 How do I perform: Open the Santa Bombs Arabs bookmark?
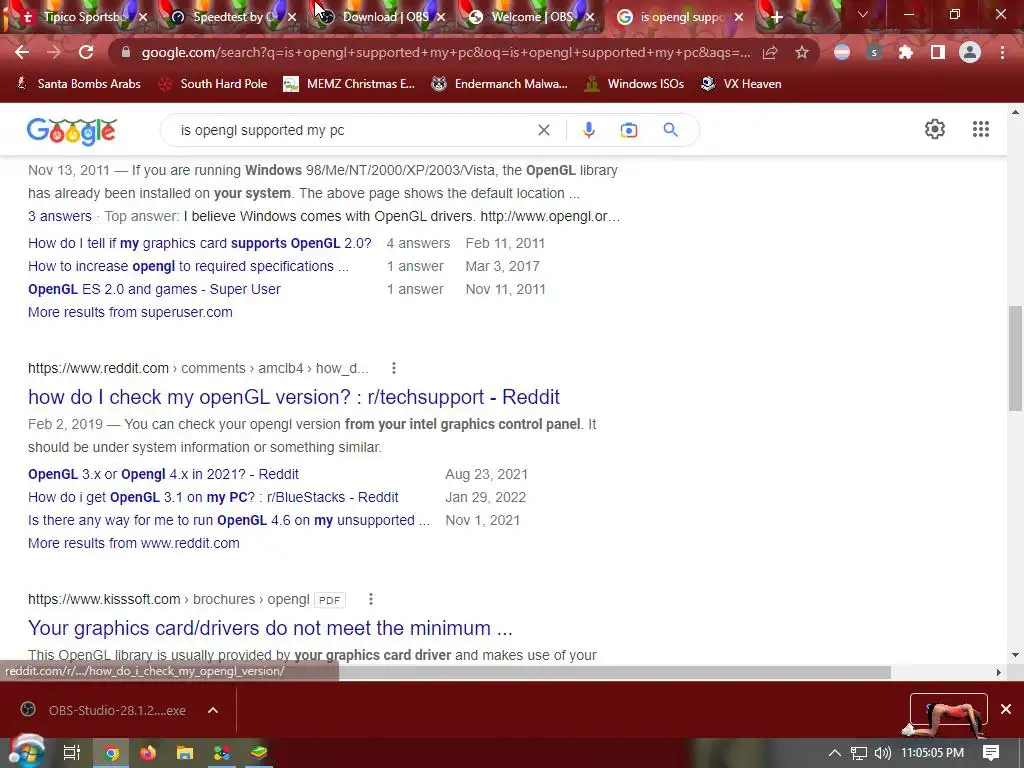click(x=78, y=84)
